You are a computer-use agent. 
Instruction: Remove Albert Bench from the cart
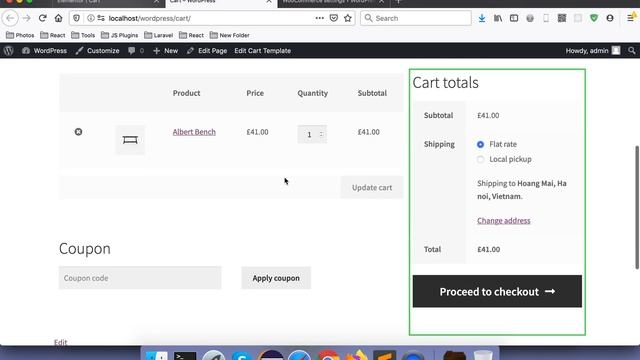click(x=78, y=132)
